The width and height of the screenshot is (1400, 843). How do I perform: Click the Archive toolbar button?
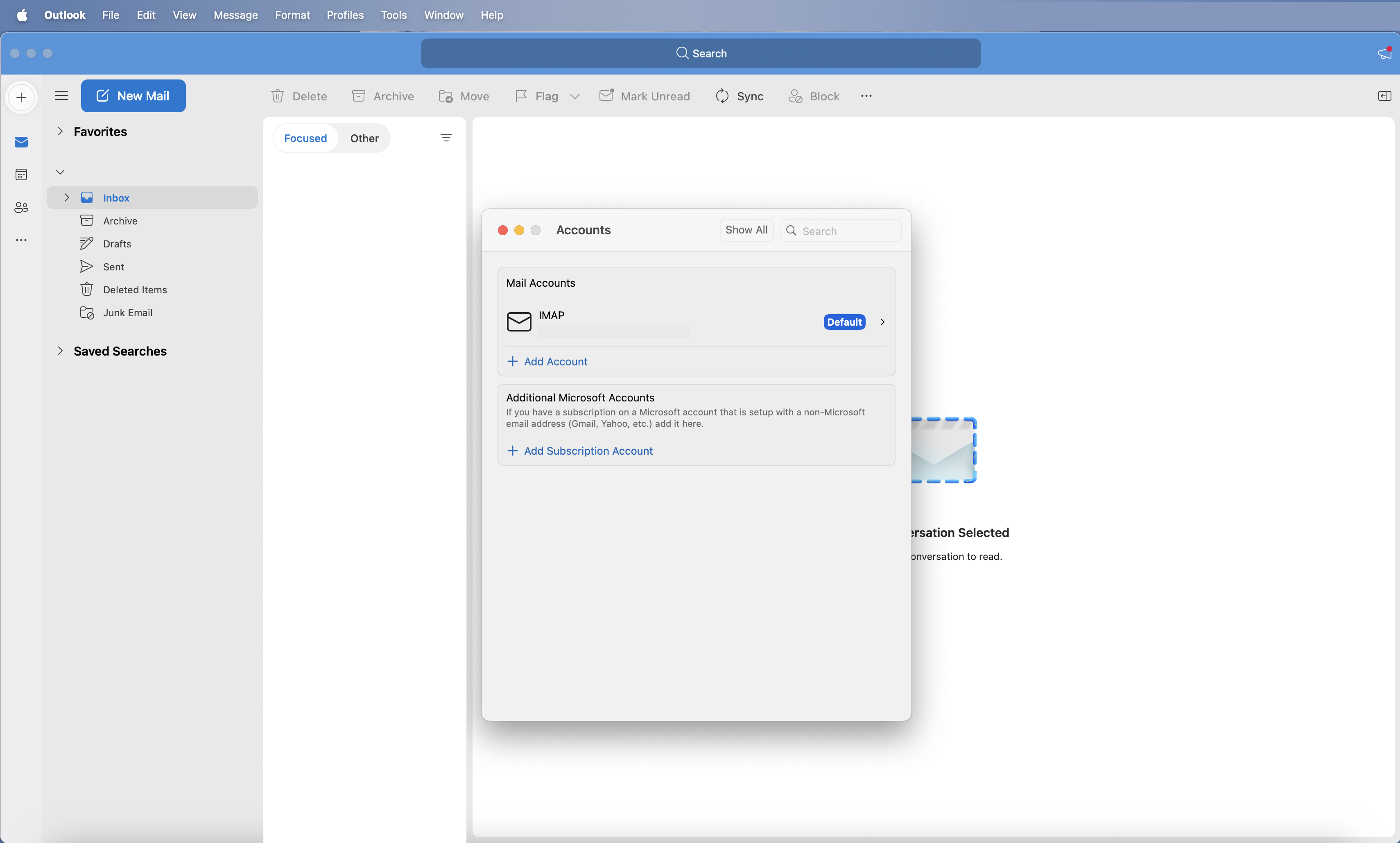click(x=383, y=96)
